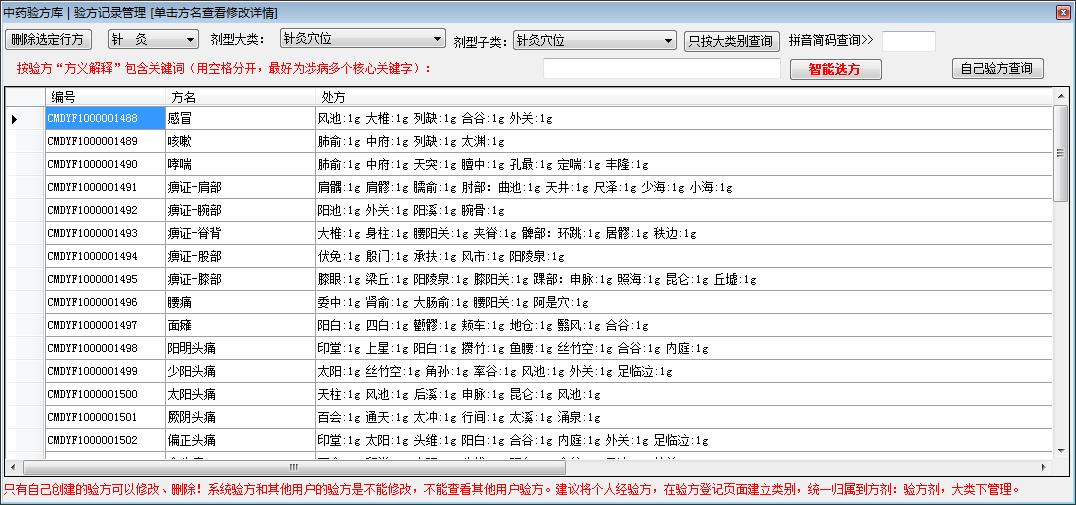Open the 咳嗽 prescription name
1076x505 pixels.
click(180, 142)
